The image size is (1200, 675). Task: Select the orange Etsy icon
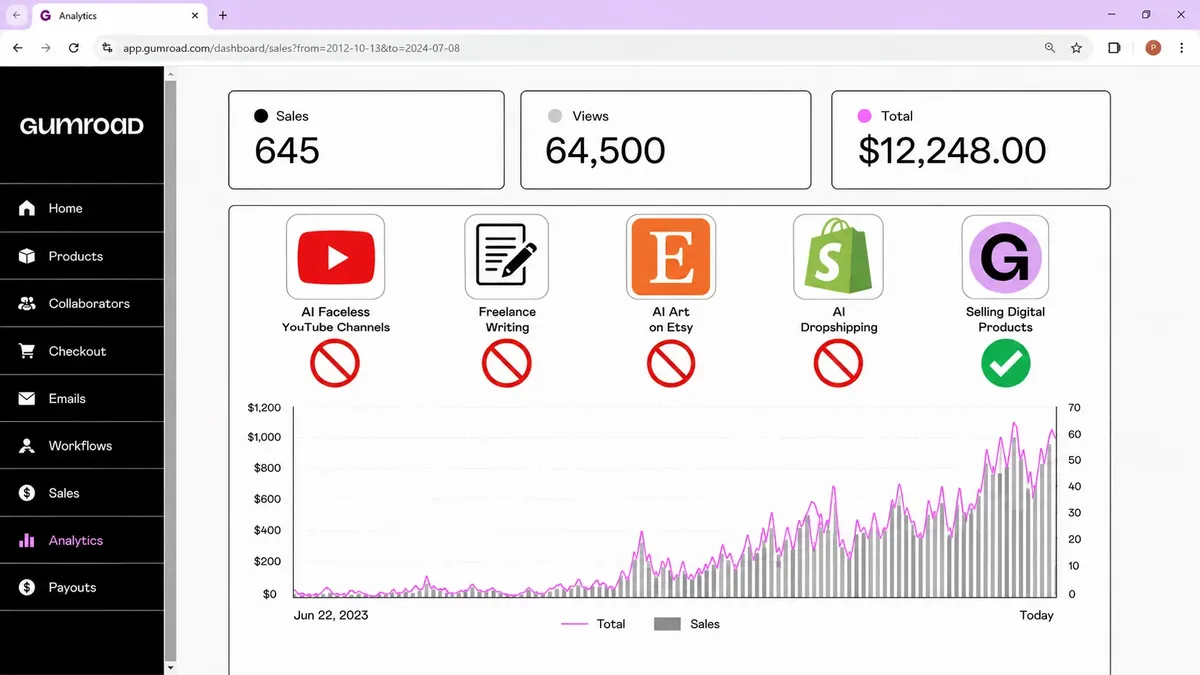[671, 257]
